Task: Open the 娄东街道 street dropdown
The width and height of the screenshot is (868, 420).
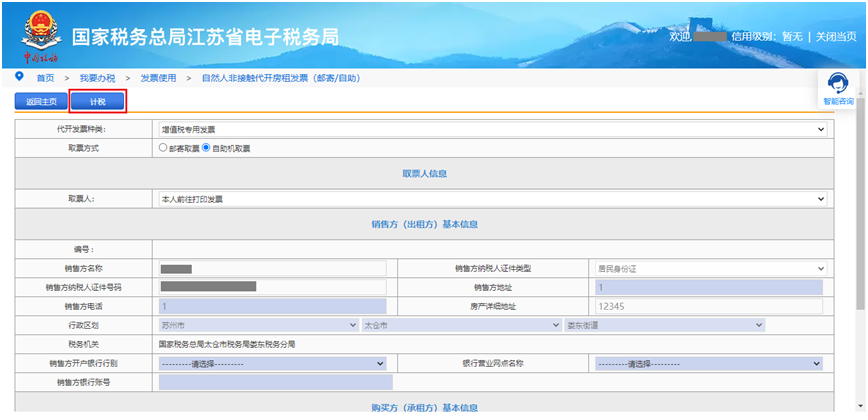Action: pos(664,325)
